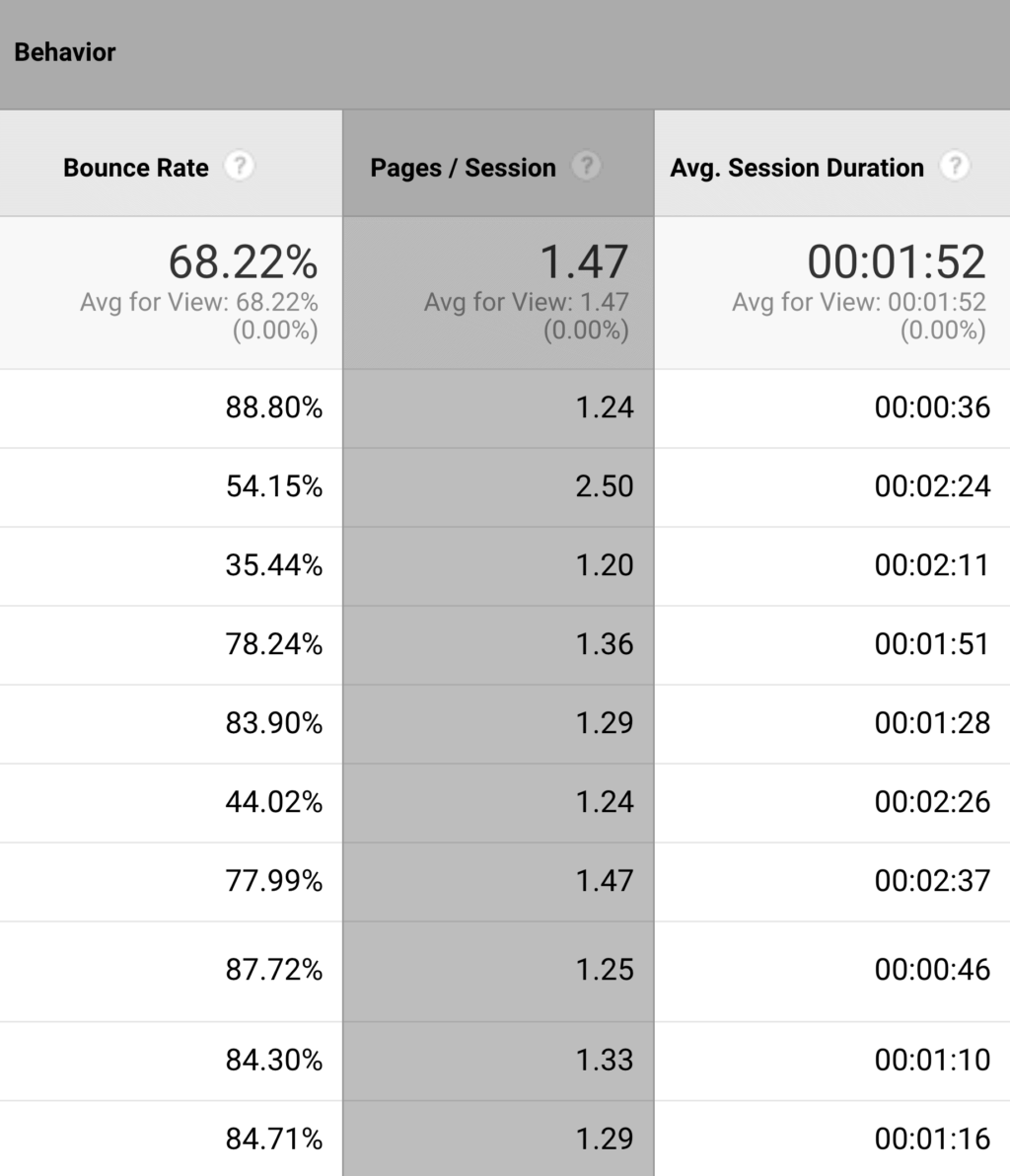Select the Behavior group header

(65, 52)
